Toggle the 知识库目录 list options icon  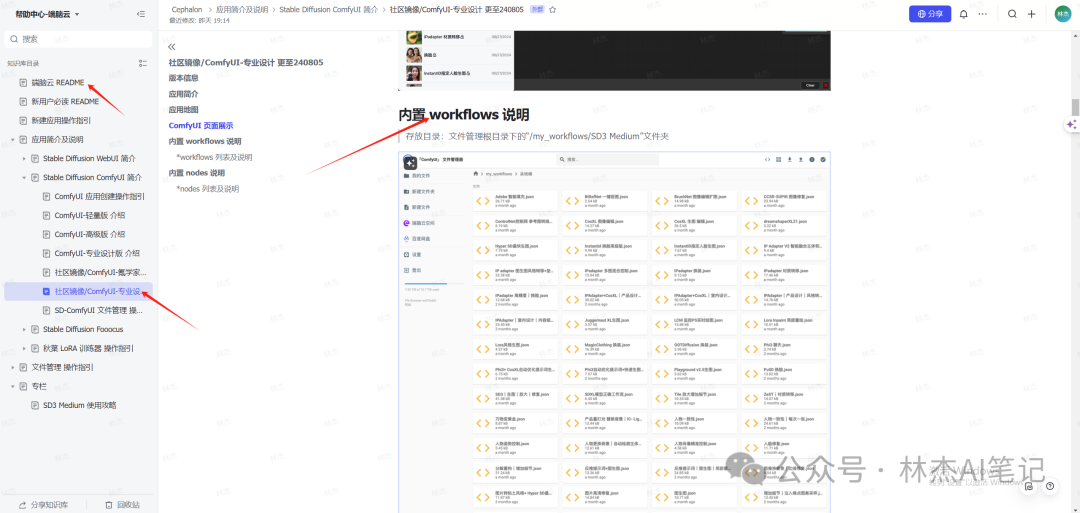tap(143, 63)
